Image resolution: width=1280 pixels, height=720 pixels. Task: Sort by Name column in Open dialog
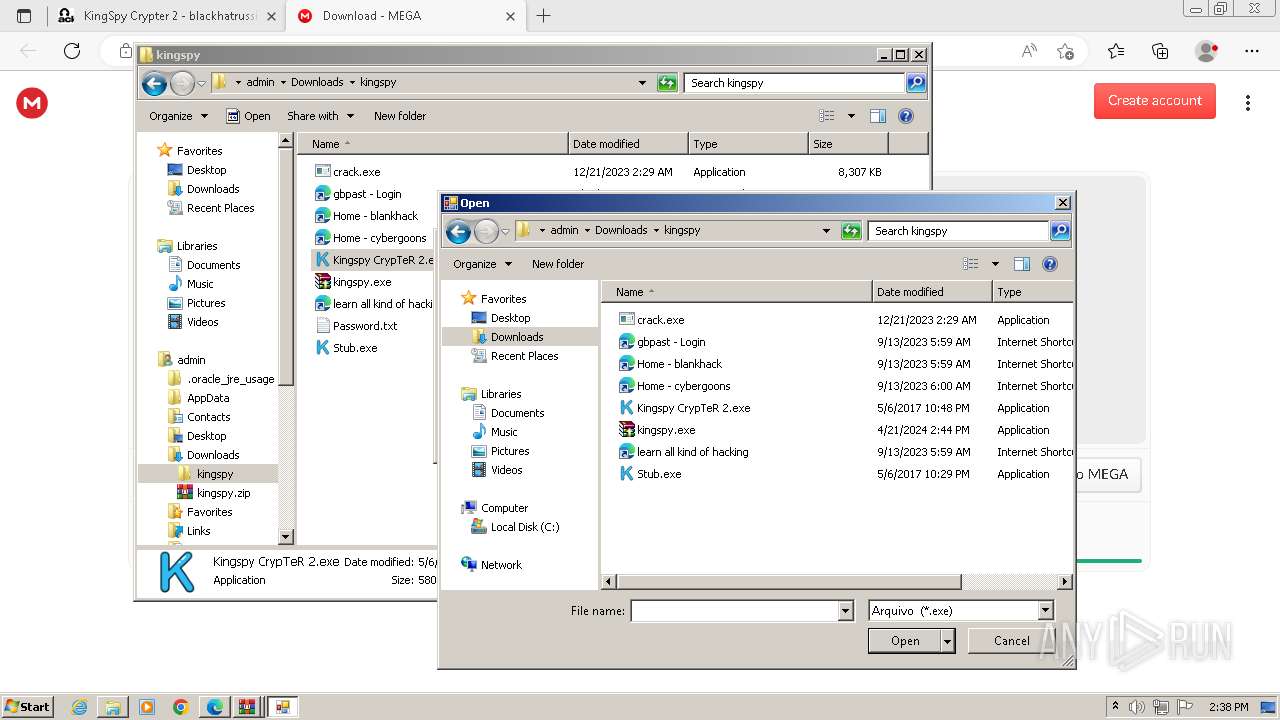point(736,292)
